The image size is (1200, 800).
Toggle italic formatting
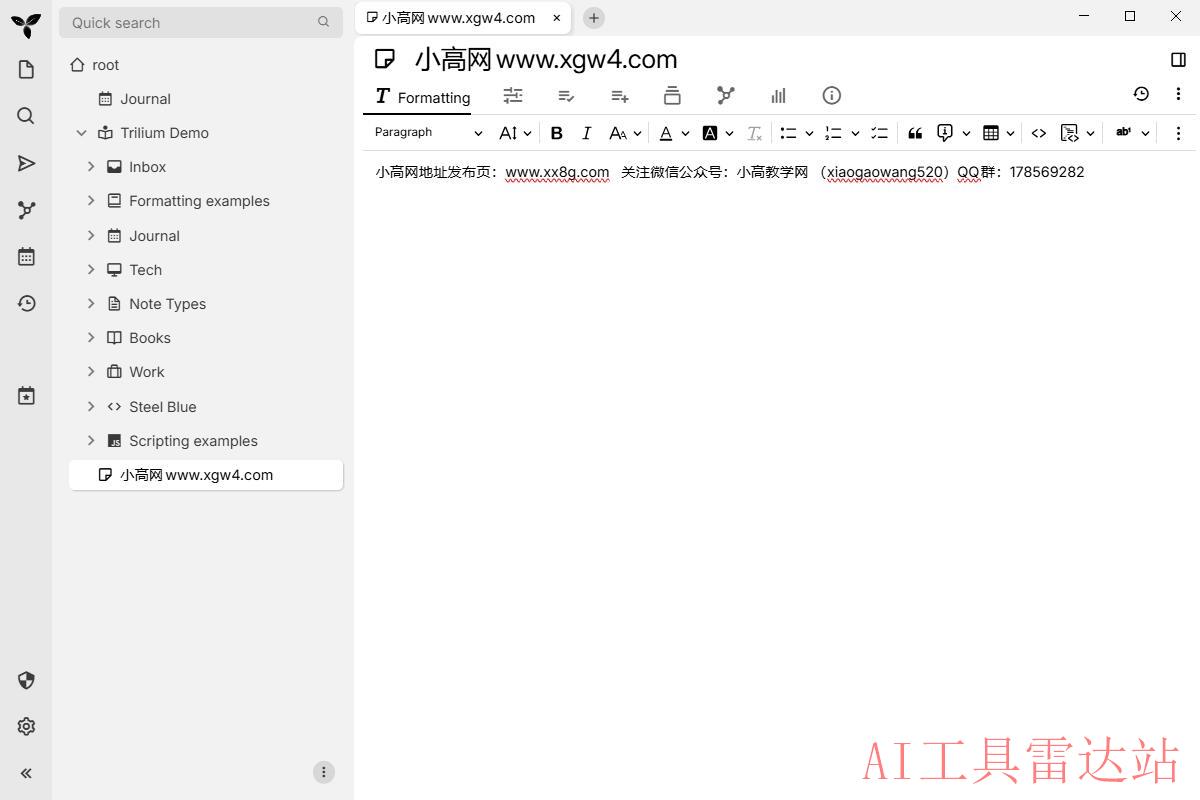coord(586,133)
